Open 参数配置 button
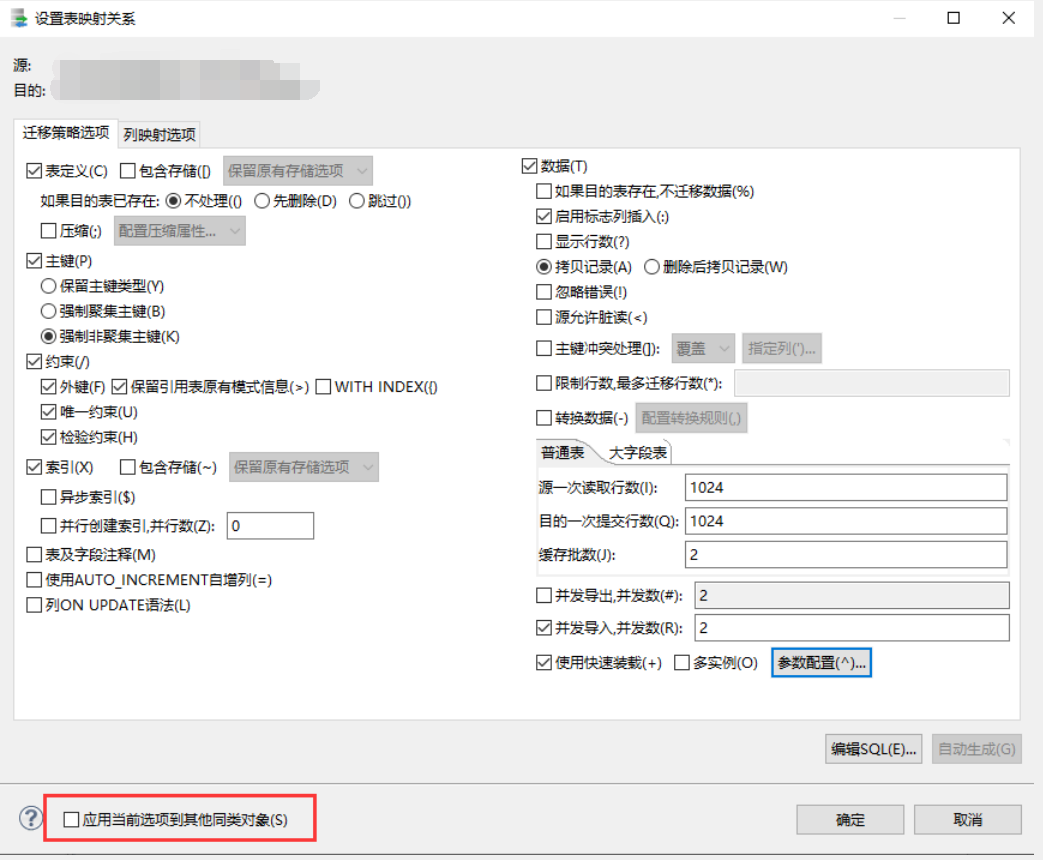Screen dimensions: 1043x860 coord(821,662)
